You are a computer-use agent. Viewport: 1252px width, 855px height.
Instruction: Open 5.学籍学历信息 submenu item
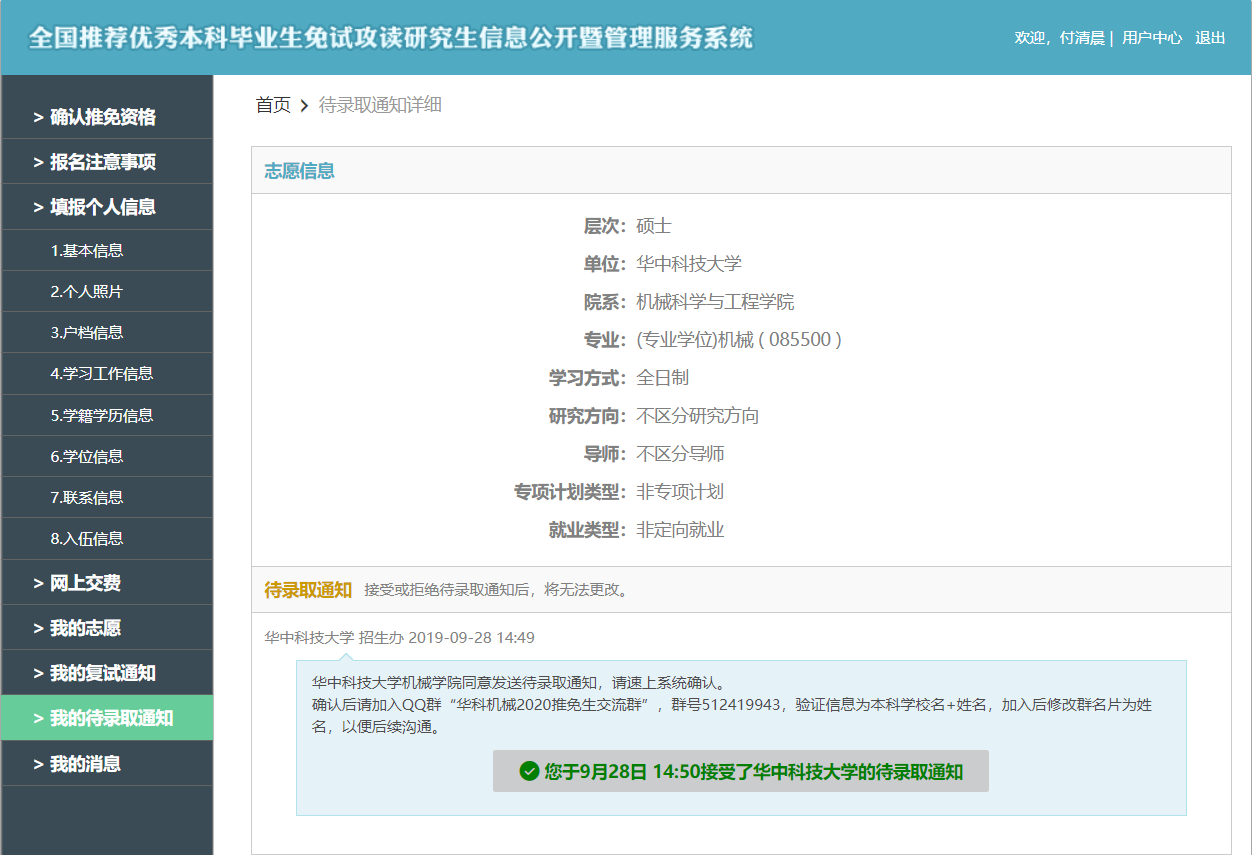click(102, 415)
